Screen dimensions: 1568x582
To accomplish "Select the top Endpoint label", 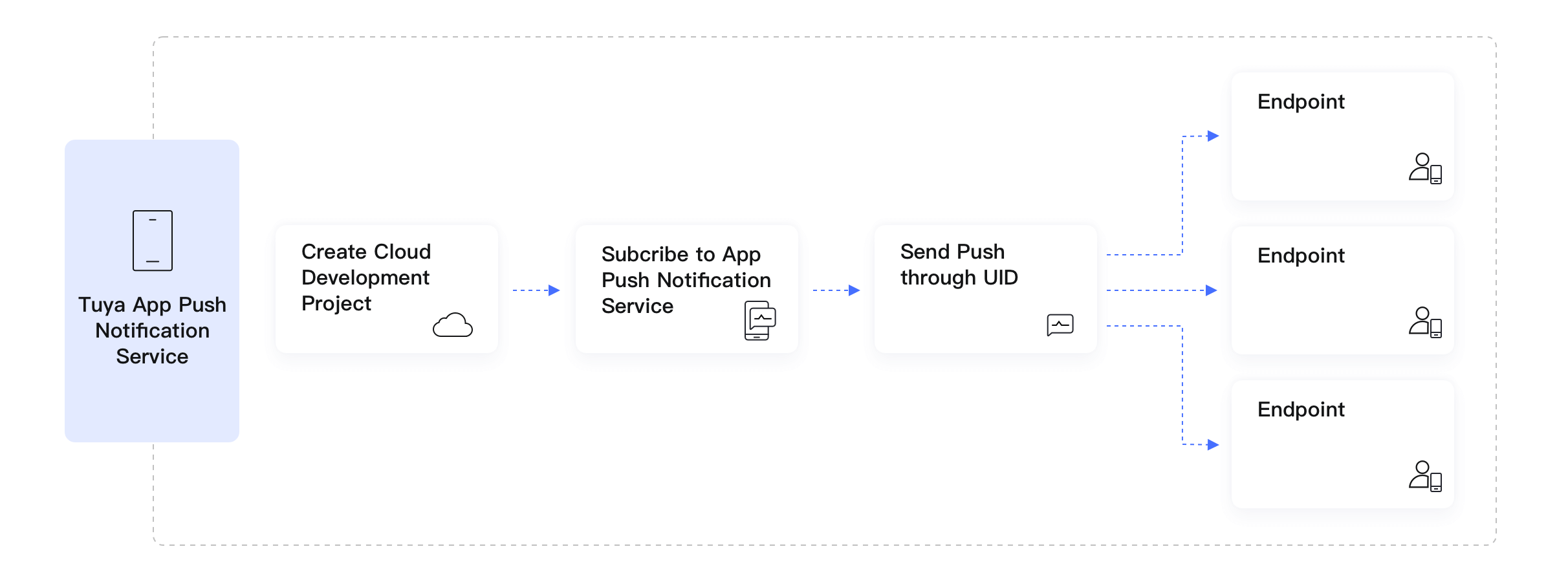I will coord(1301,102).
